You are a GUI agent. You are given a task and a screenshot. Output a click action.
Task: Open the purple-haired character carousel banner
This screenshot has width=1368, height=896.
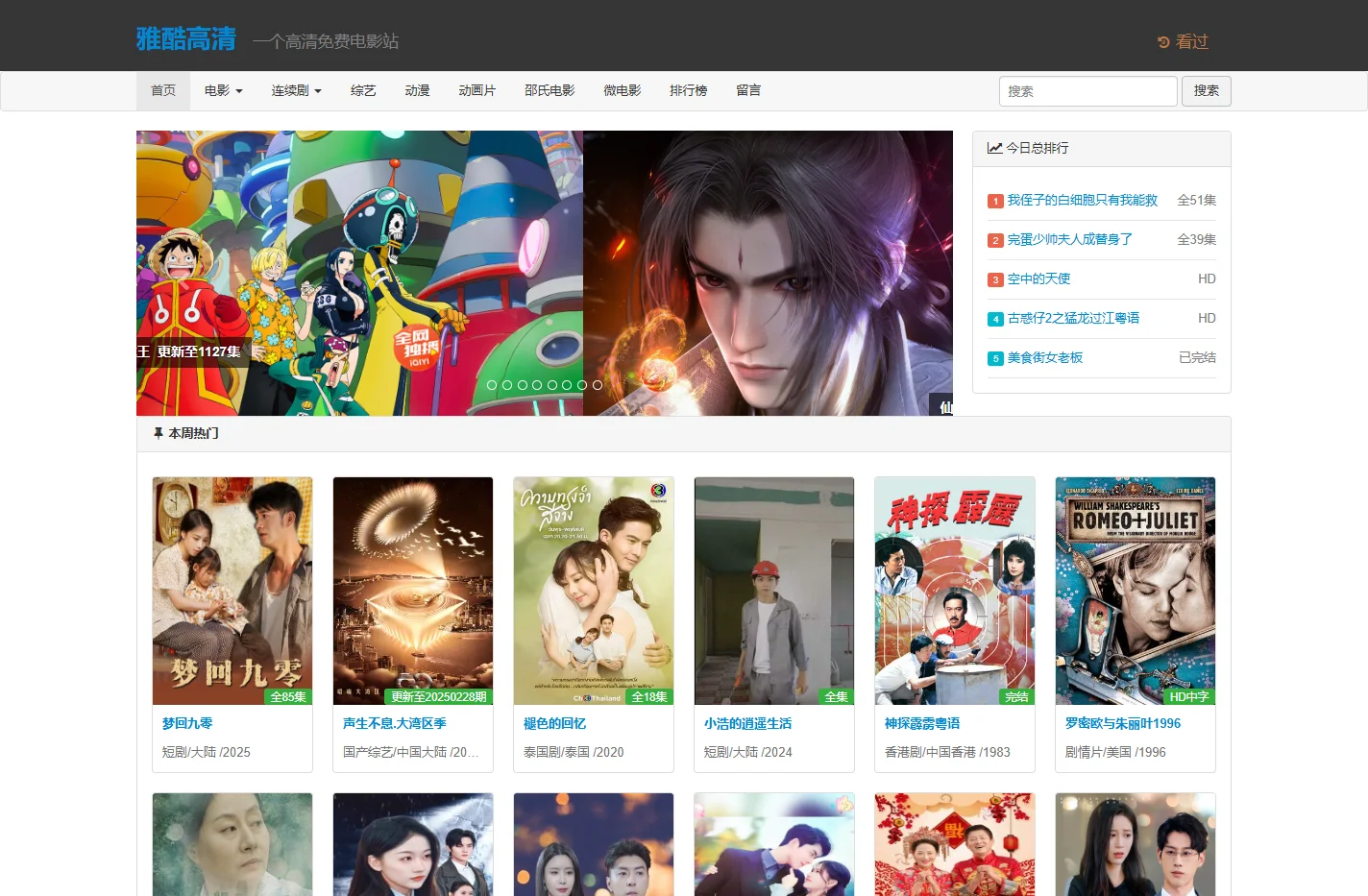(768, 273)
